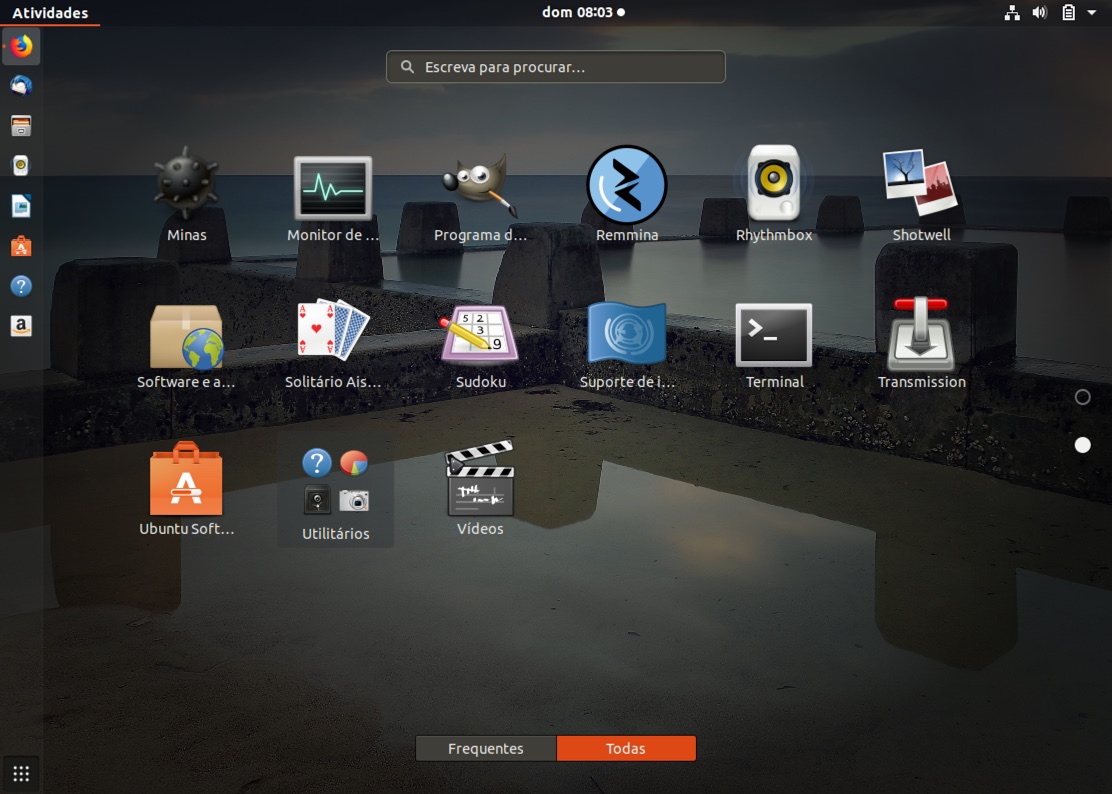The height and width of the screenshot is (794, 1112).
Task: Open Firefox from the dock
Action: click(x=21, y=45)
